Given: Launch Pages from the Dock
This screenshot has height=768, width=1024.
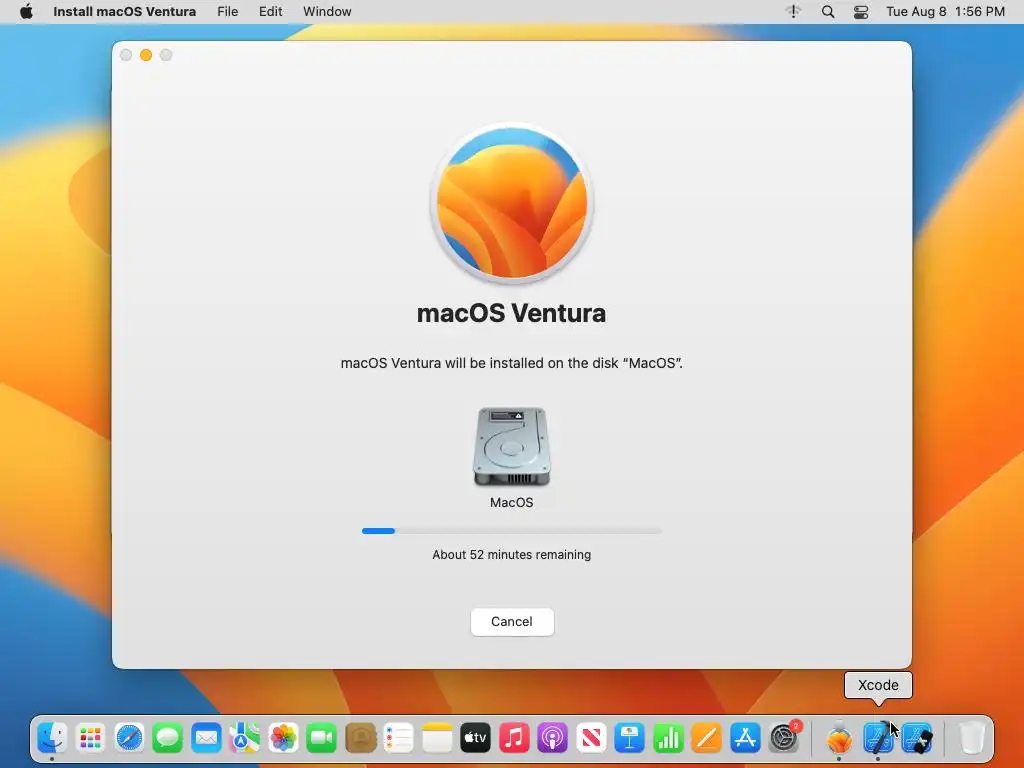Looking at the screenshot, I should [707, 738].
